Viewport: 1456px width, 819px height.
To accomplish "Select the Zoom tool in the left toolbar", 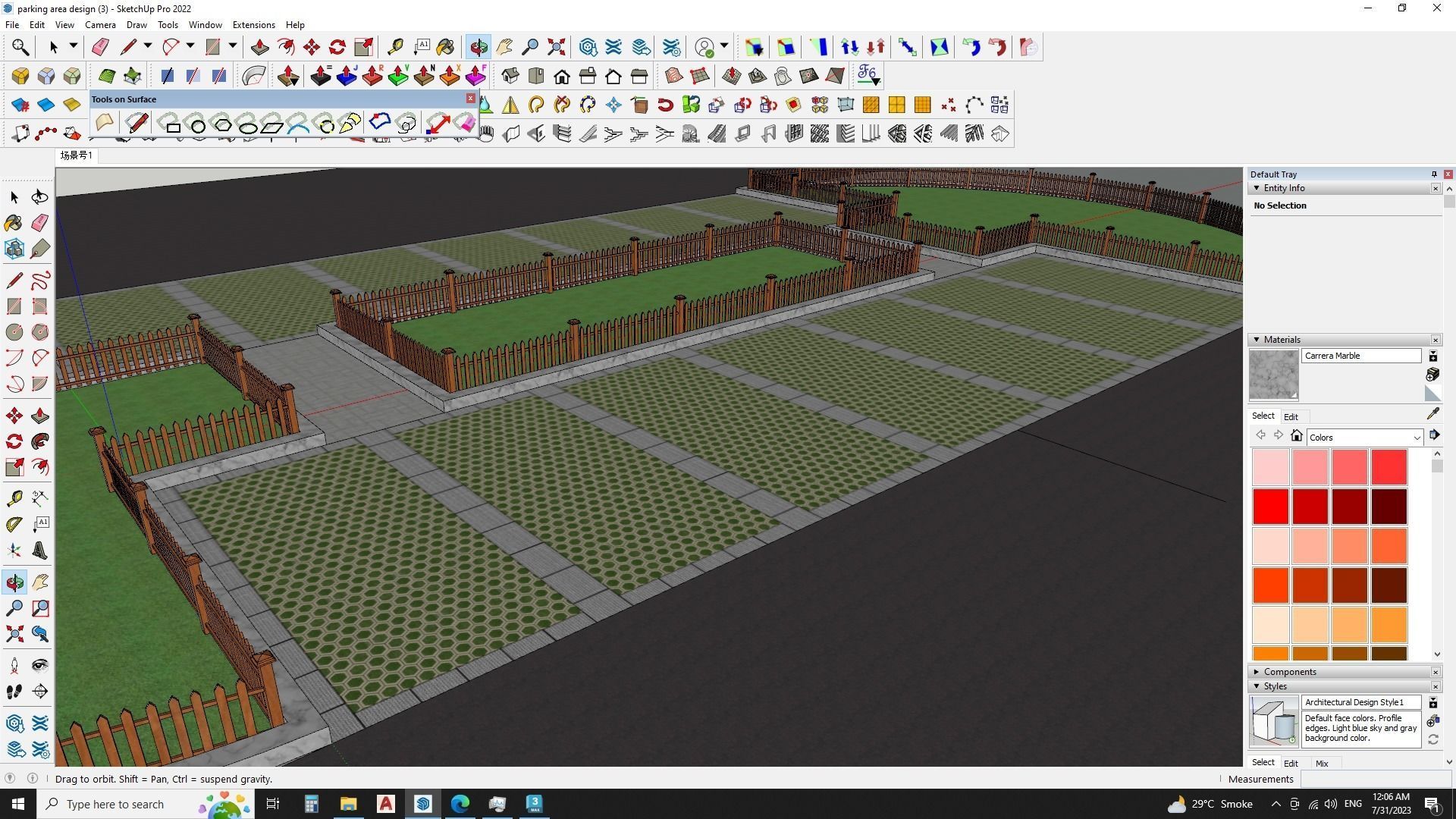I will (x=14, y=608).
